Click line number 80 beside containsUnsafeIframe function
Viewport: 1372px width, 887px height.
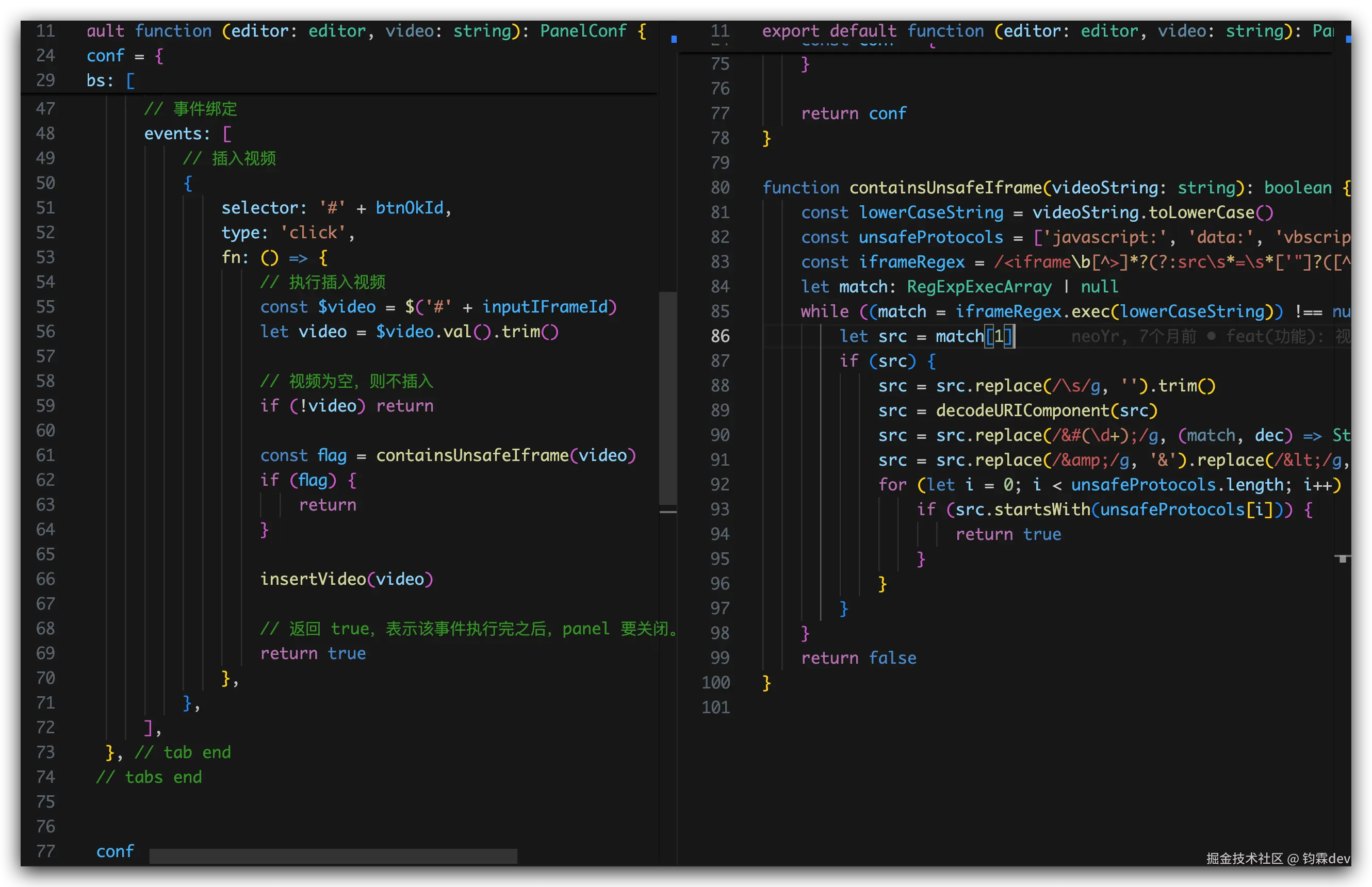pyautogui.click(x=720, y=187)
